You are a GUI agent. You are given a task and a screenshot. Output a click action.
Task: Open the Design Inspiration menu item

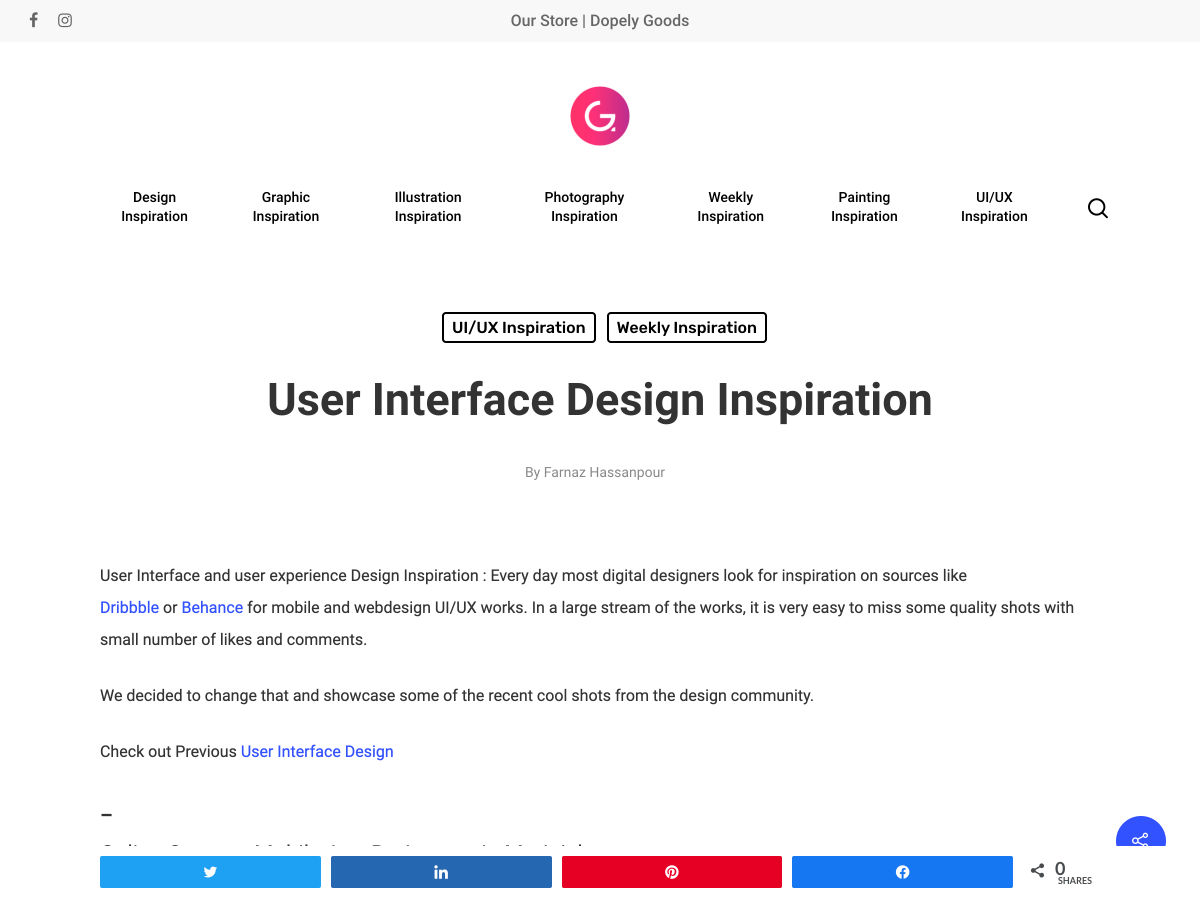pos(154,207)
